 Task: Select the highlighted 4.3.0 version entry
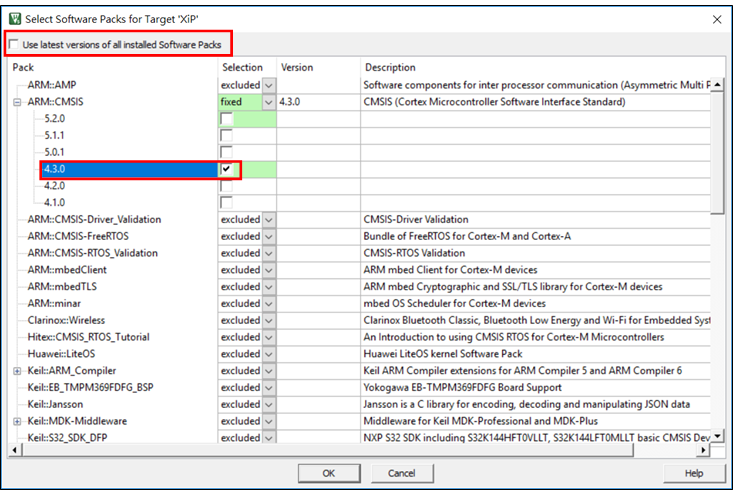(130, 169)
